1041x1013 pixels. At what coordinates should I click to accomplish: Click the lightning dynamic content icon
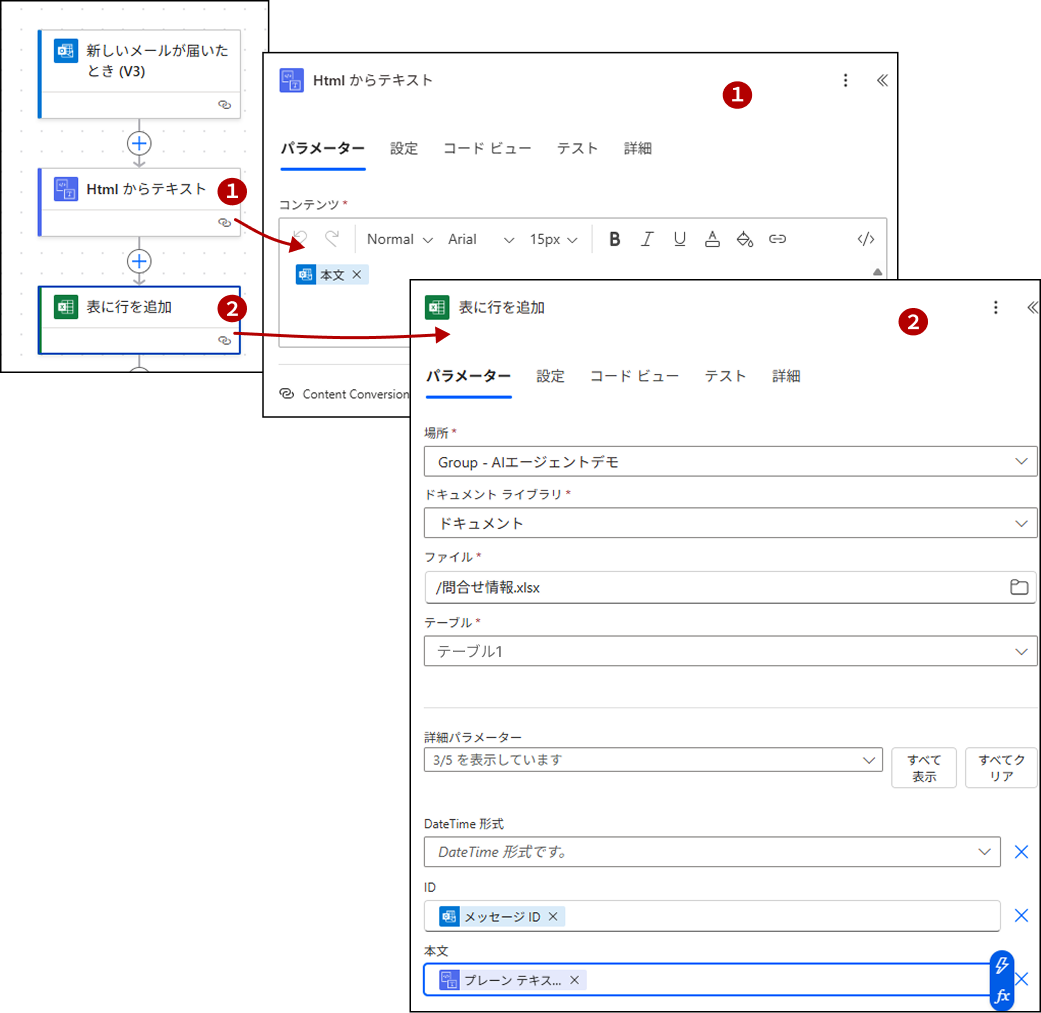pos(1002,966)
